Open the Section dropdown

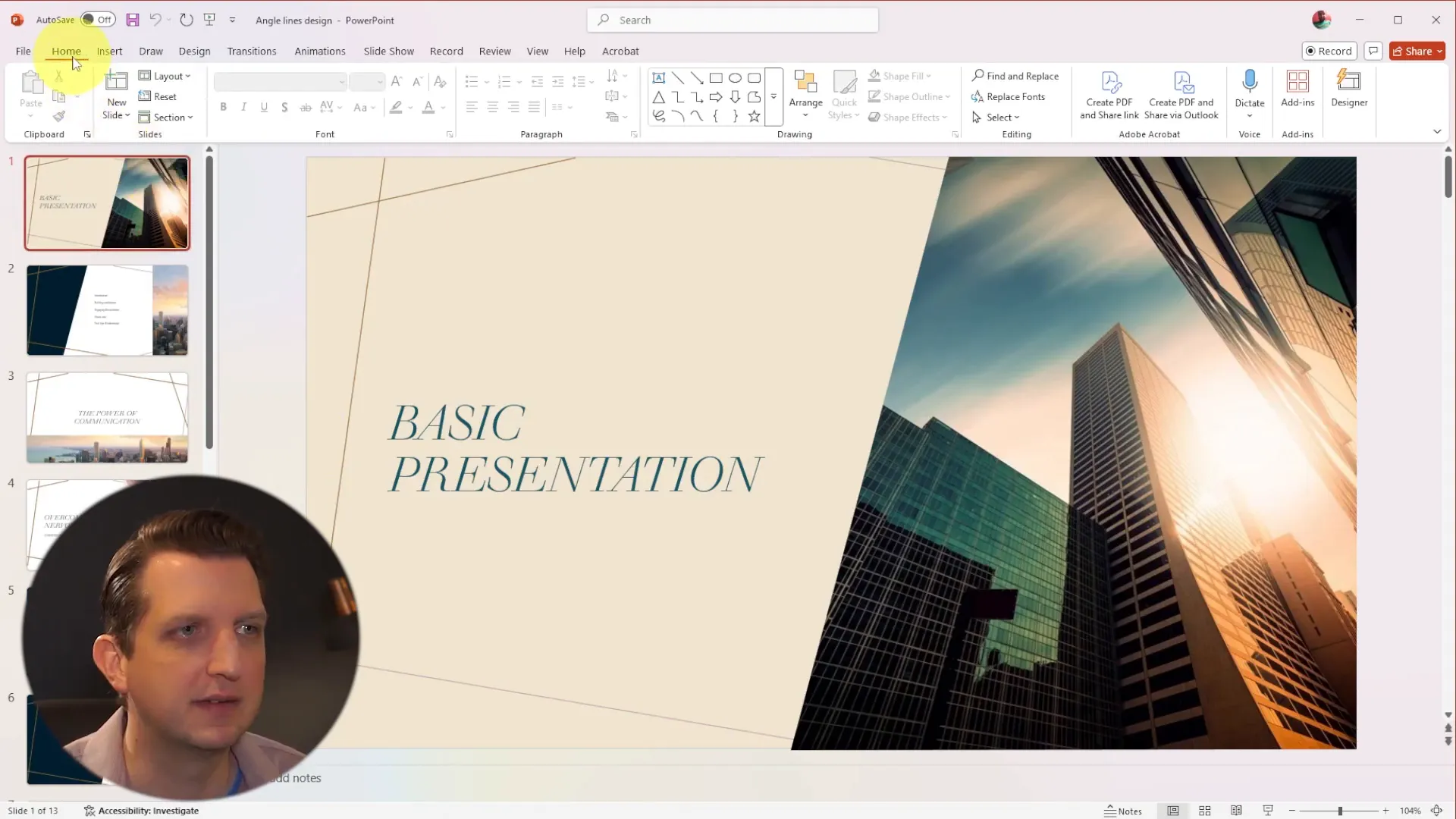click(166, 117)
